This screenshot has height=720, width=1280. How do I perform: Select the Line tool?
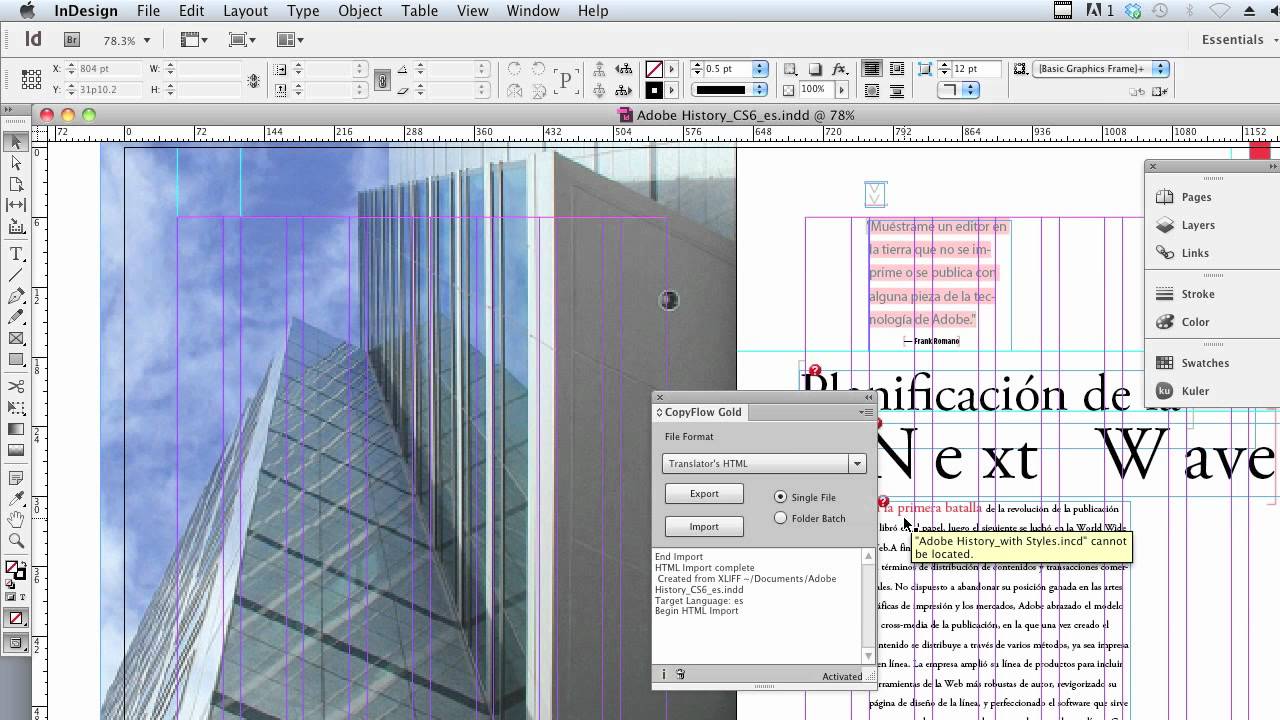(x=16, y=276)
